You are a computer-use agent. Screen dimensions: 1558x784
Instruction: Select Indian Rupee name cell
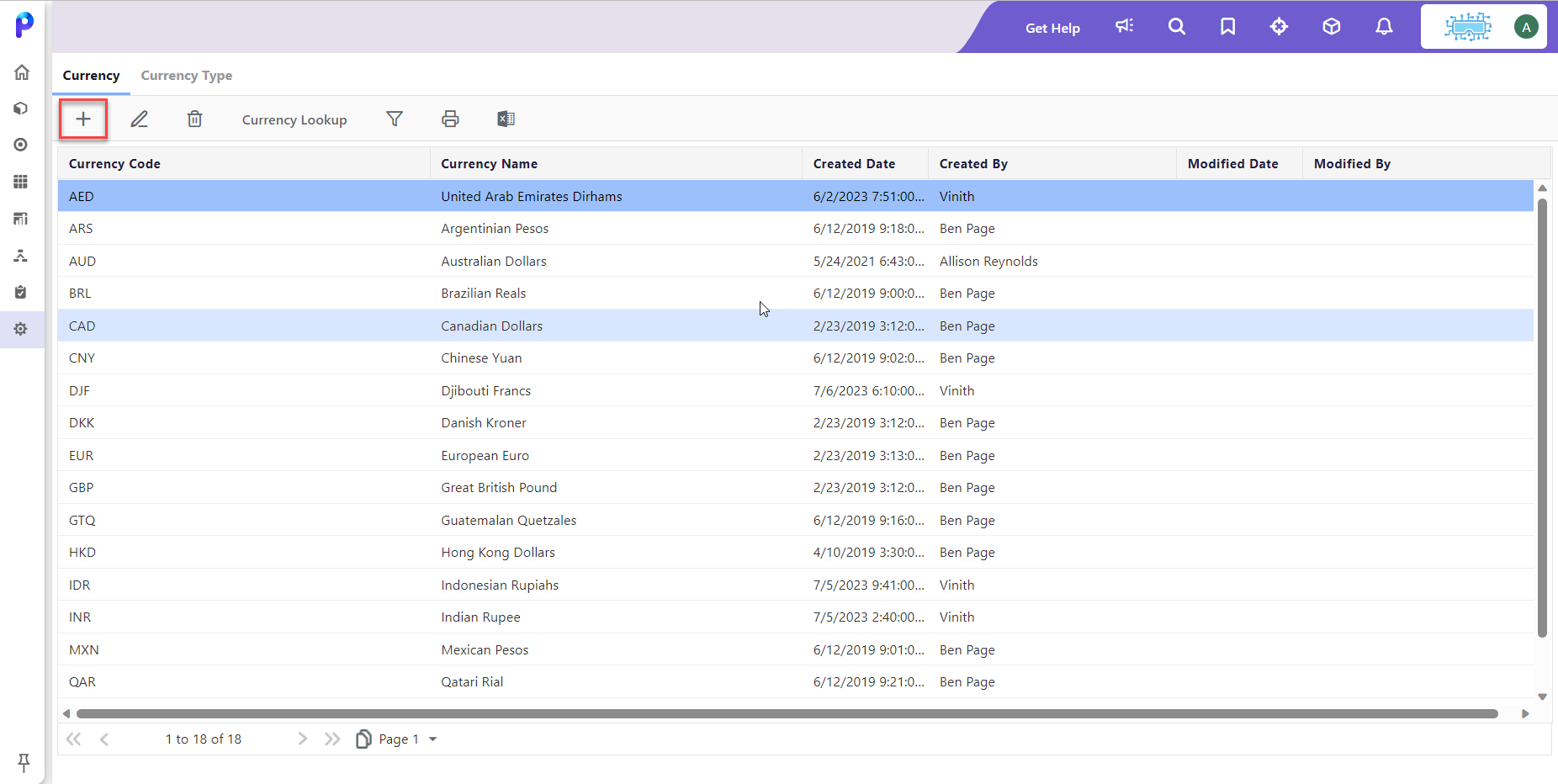pos(616,617)
